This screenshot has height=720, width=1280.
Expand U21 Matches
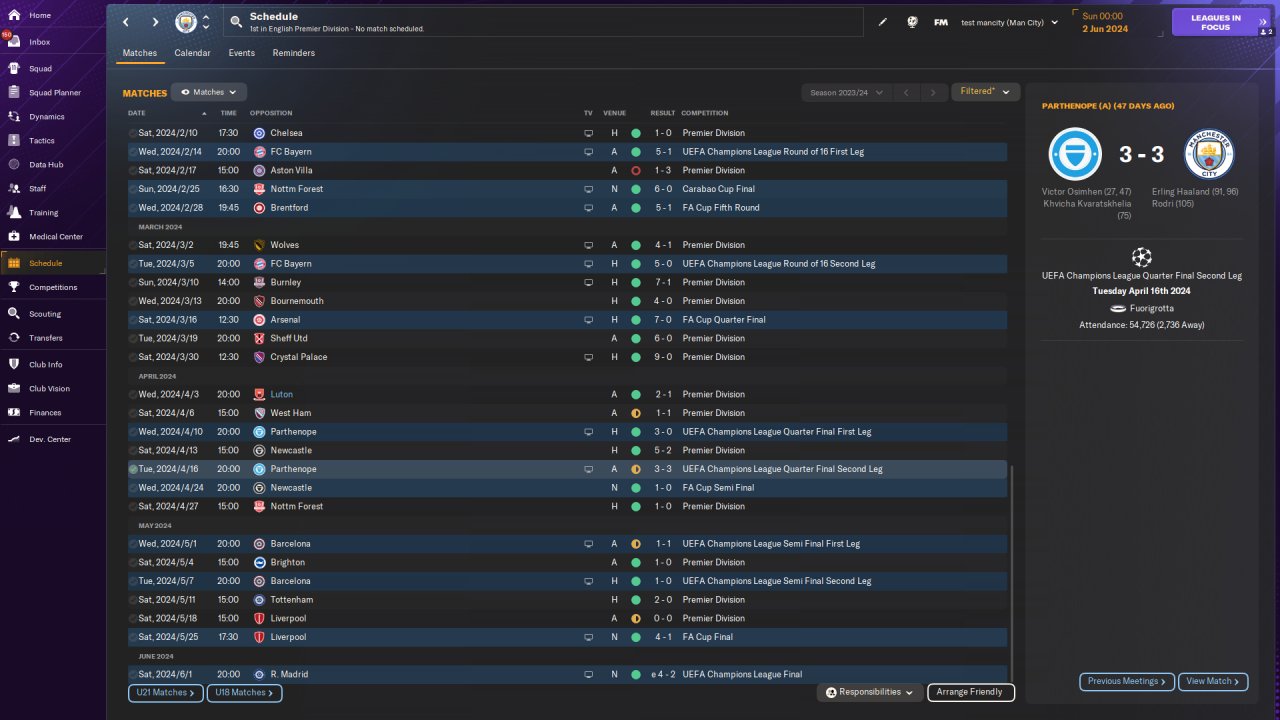click(165, 692)
